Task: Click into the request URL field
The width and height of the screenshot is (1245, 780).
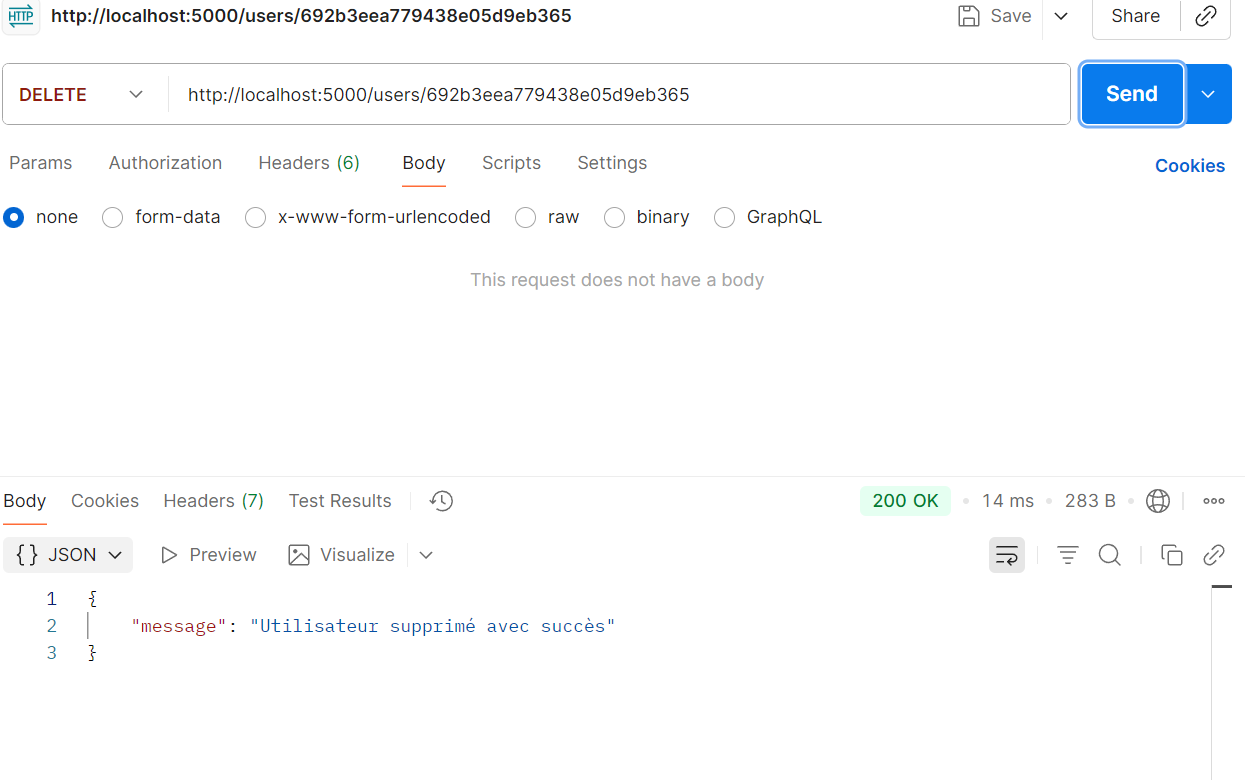Action: click(620, 95)
